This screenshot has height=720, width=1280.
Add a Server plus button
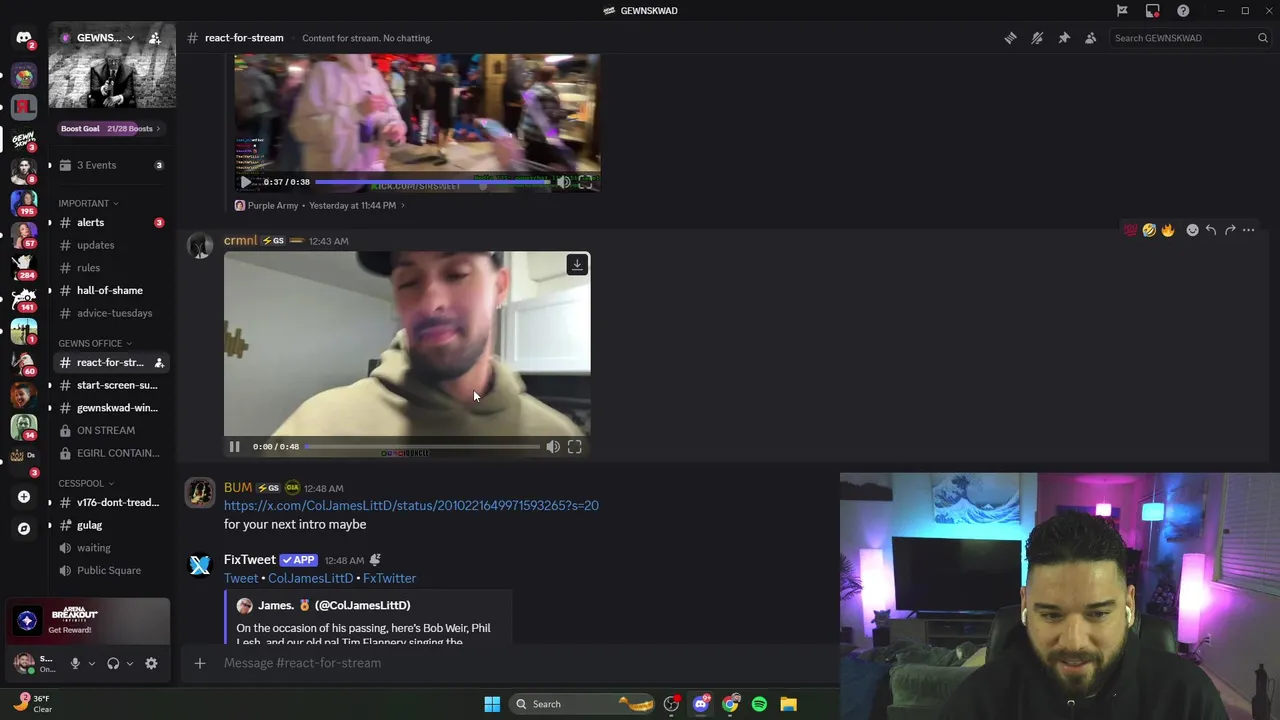pyautogui.click(x=24, y=497)
